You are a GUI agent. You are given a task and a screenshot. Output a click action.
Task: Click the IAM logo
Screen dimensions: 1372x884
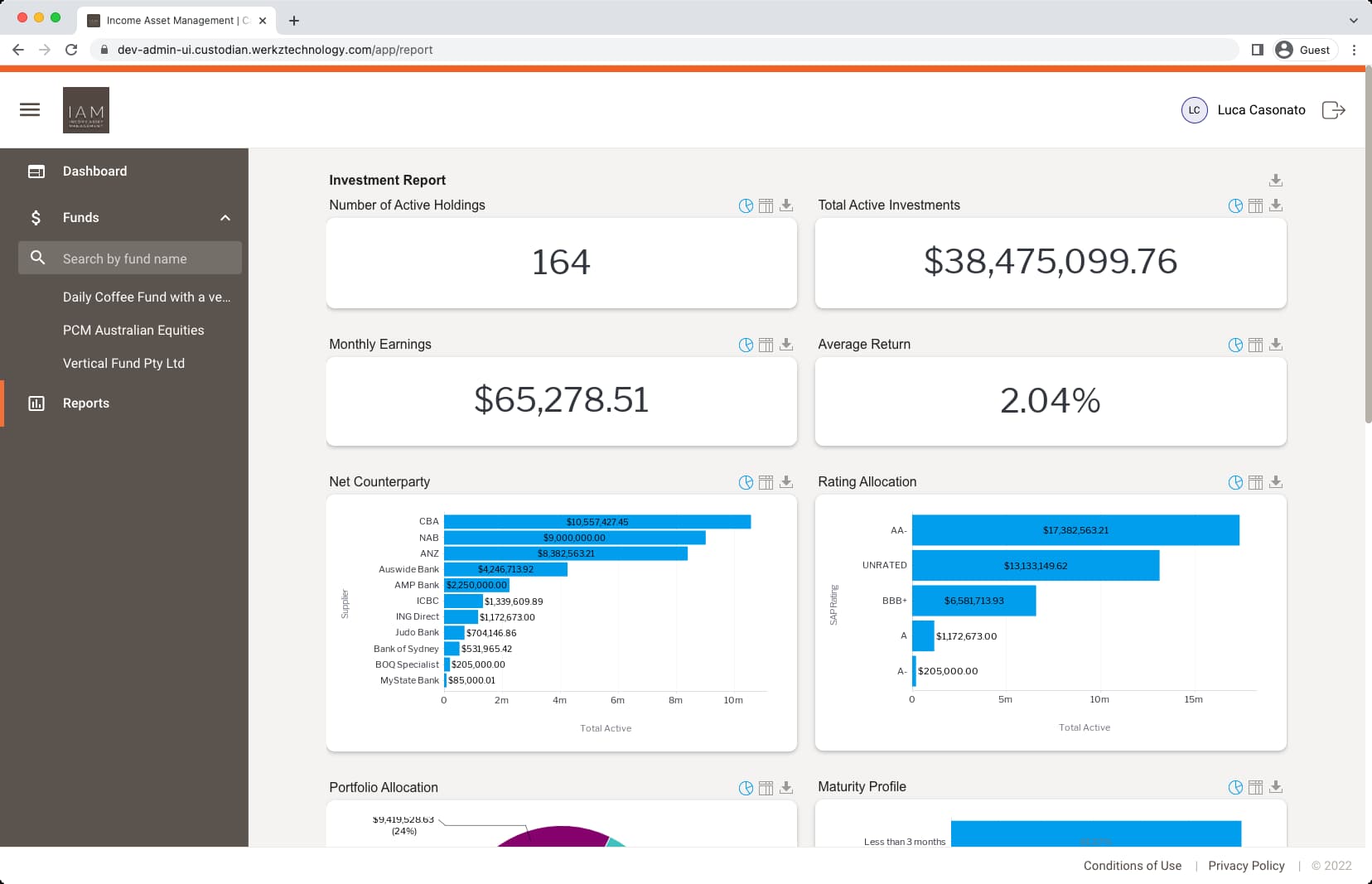coord(86,109)
